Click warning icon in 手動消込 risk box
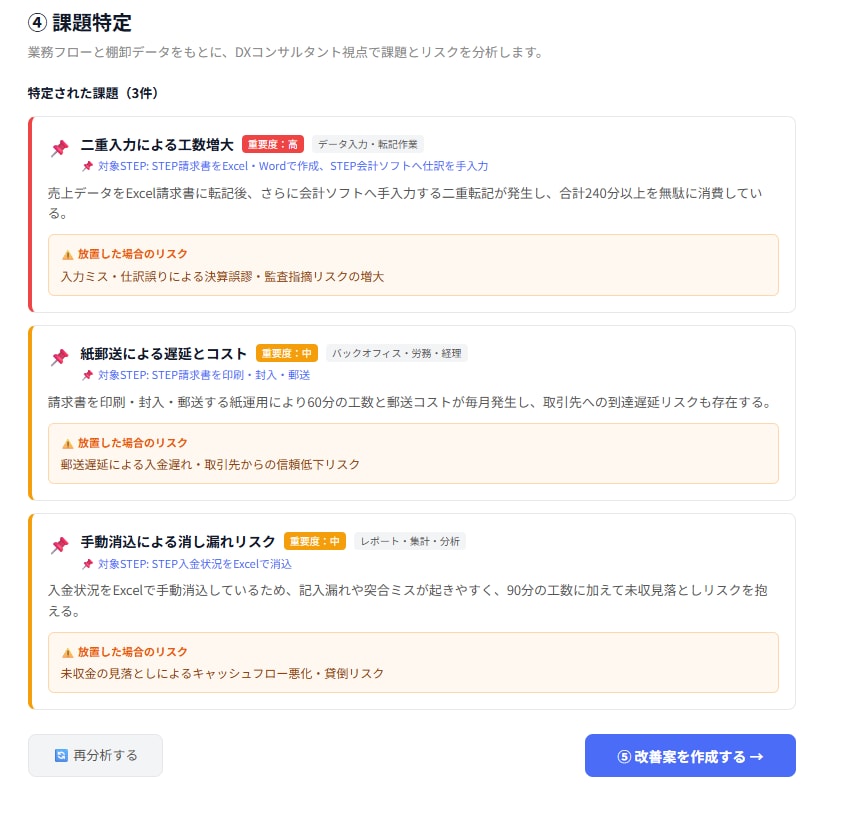Screen dimensions: 848x814 coord(68,652)
